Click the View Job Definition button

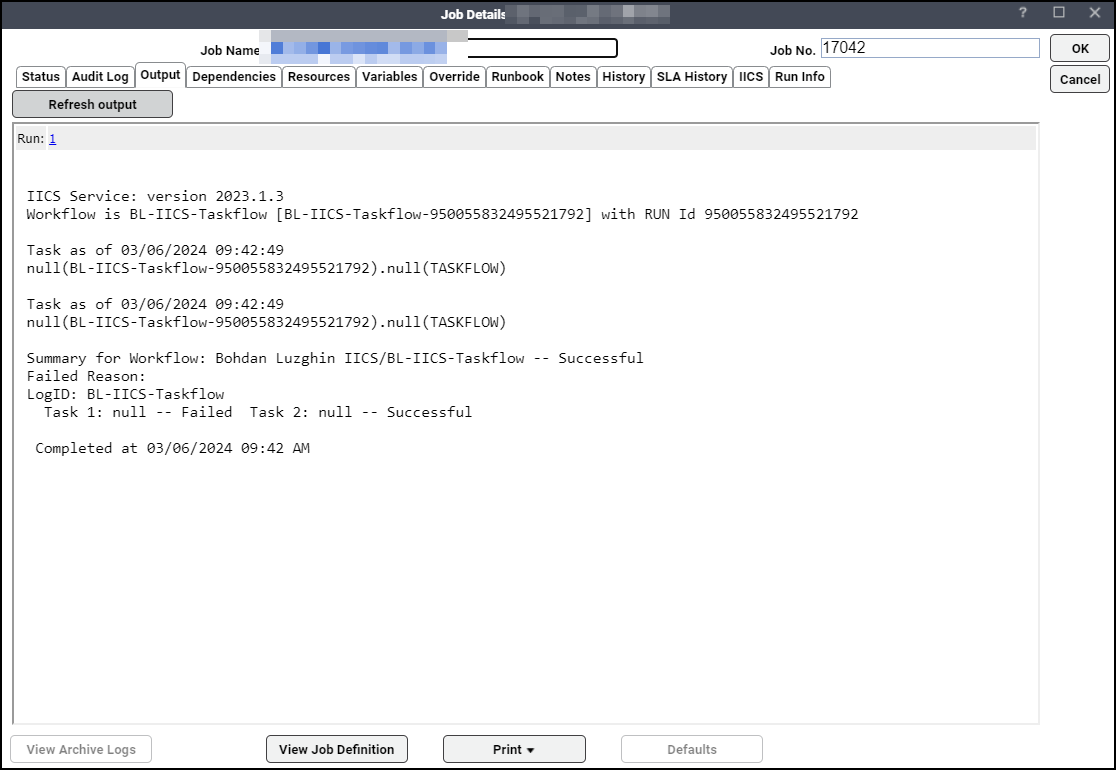[337, 749]
